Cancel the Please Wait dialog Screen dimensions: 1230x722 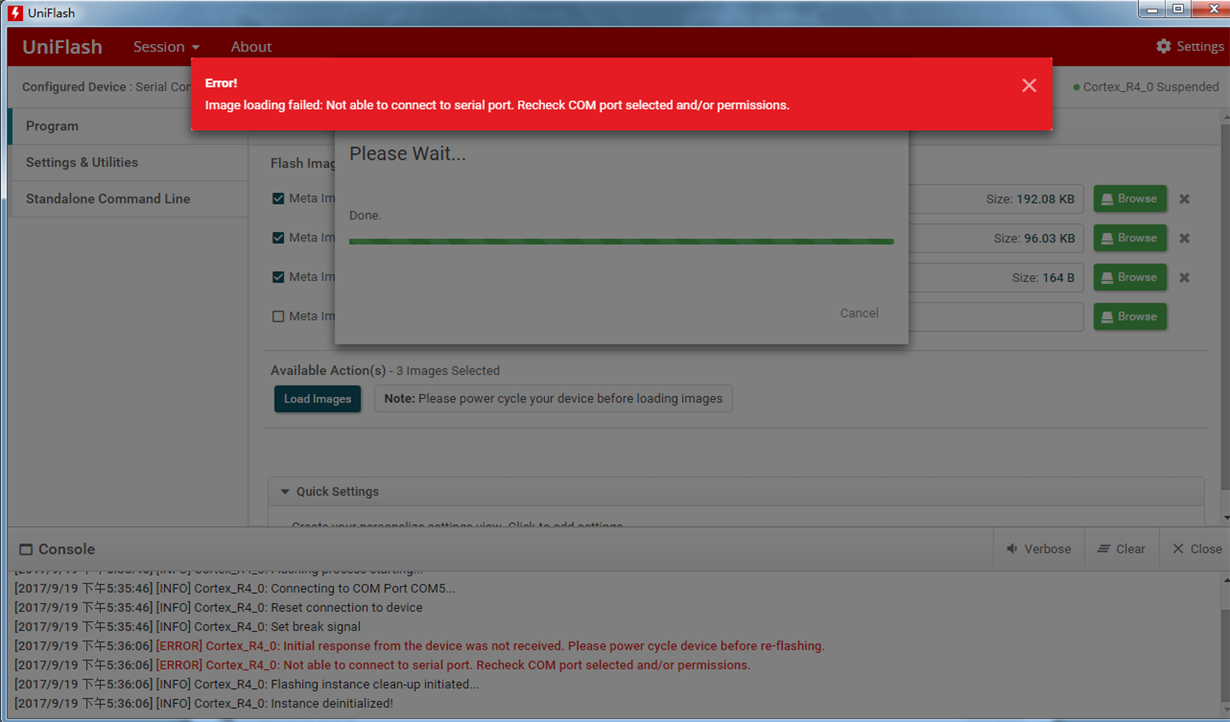click(x=859, y=313)
